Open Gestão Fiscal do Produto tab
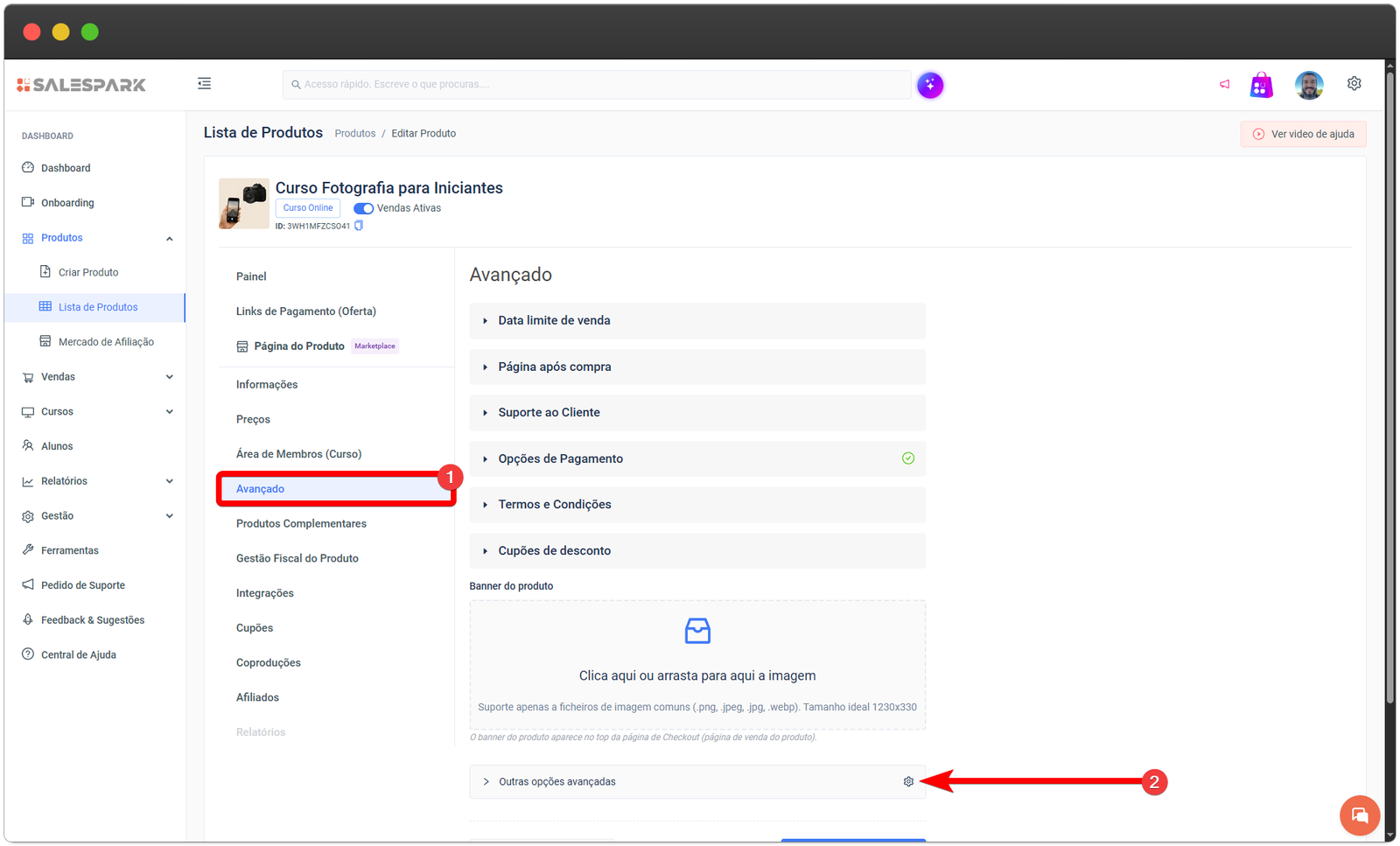The width and height of the screenshot is (1400, 846). (x=297, y=558)
